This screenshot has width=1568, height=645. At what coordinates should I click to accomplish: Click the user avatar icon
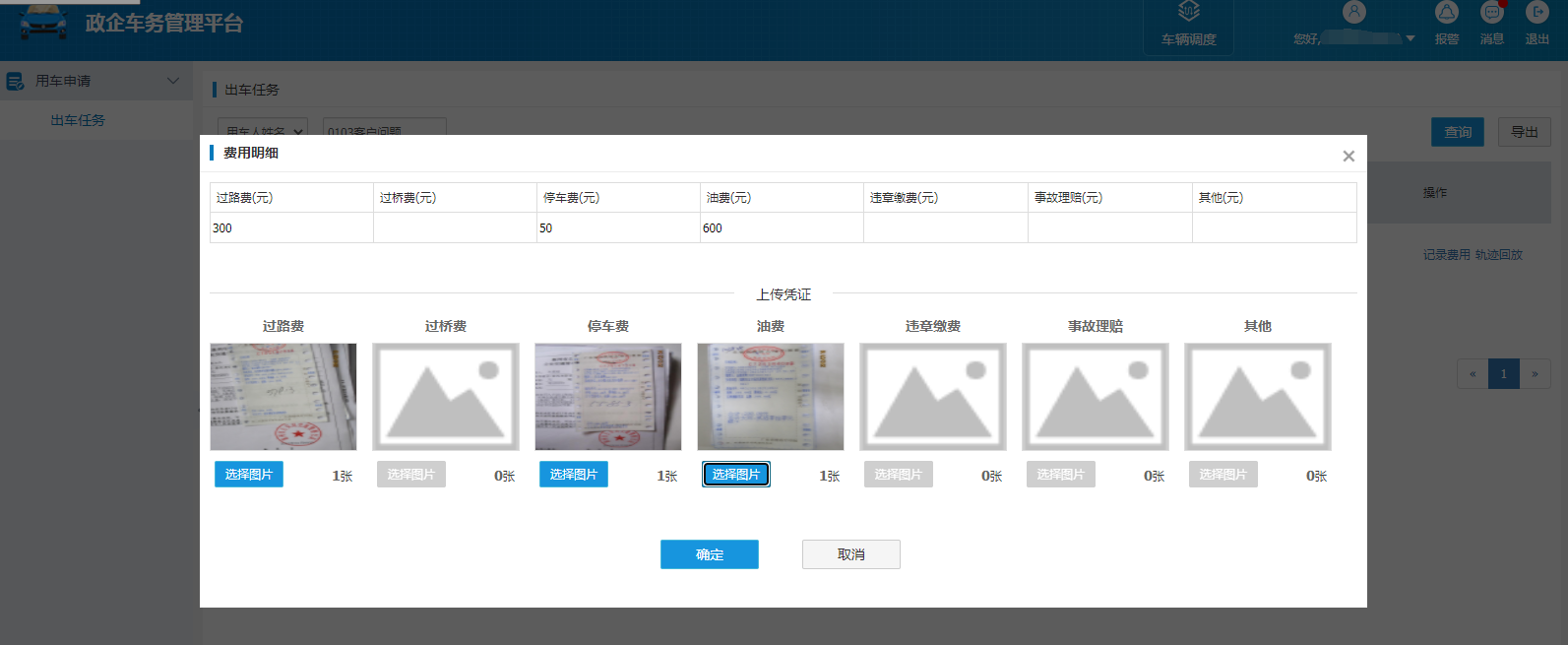pos(1354,13)
